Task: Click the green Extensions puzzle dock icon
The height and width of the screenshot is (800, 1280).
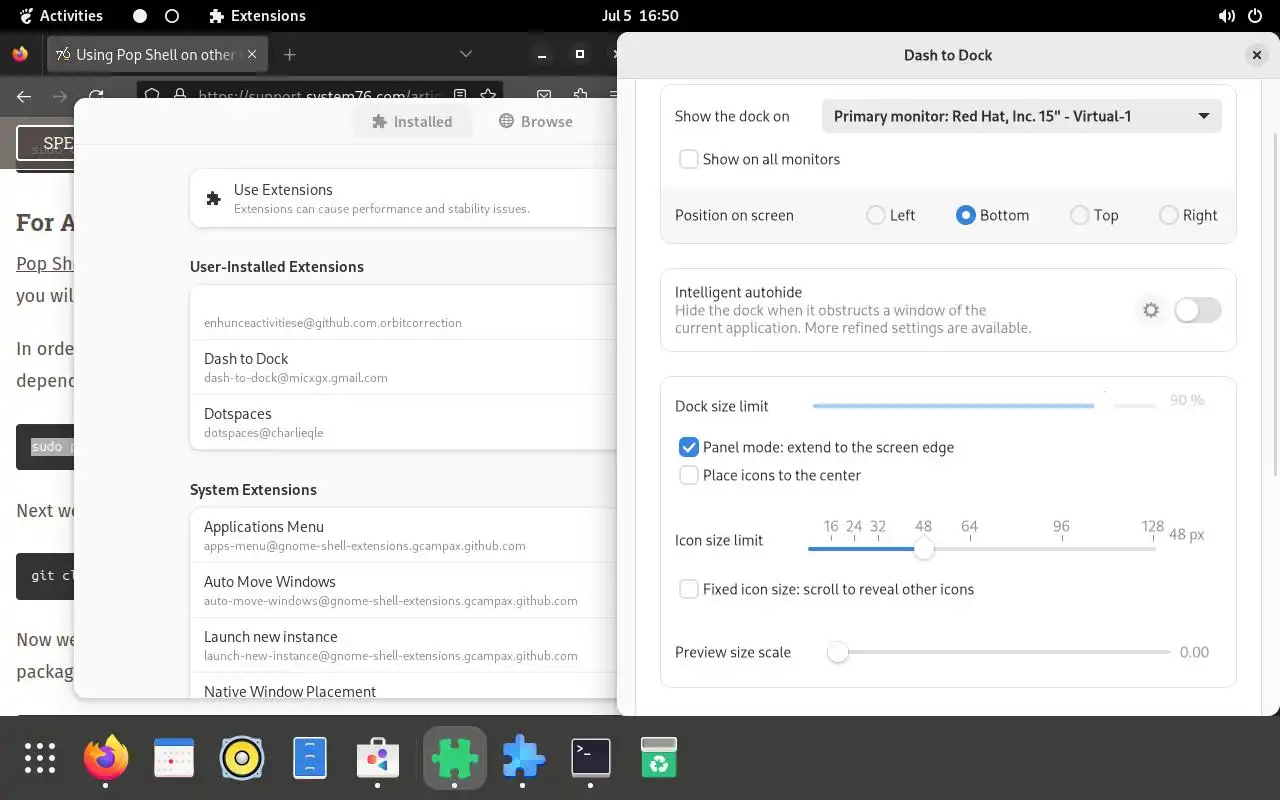Action: point(455,758)
